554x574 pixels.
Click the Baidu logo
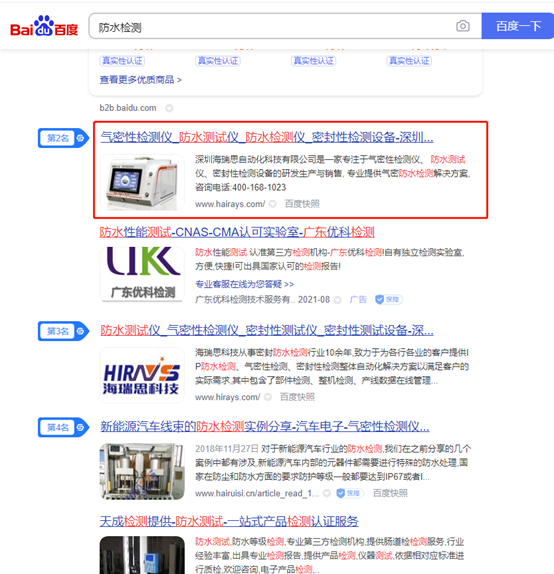(44, 26)
